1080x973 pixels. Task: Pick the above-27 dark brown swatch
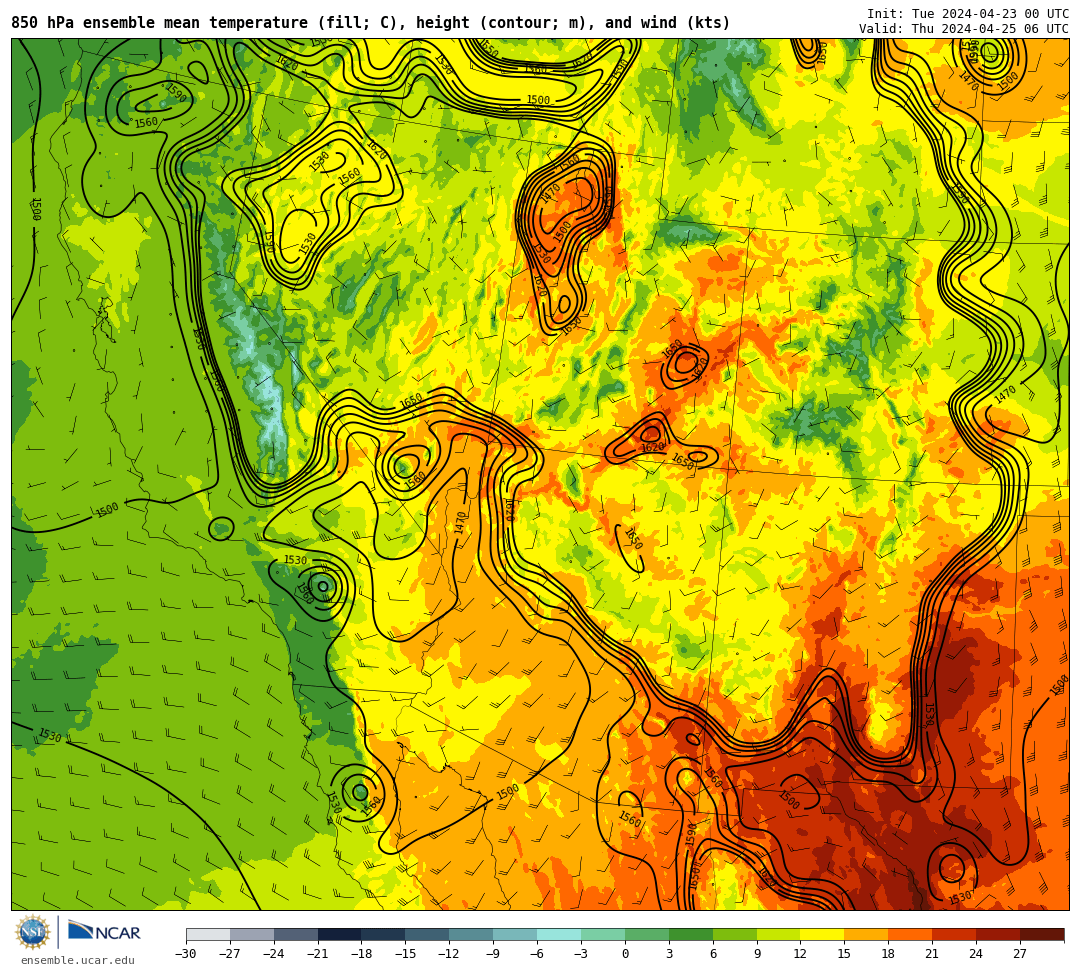(1042, 934)
